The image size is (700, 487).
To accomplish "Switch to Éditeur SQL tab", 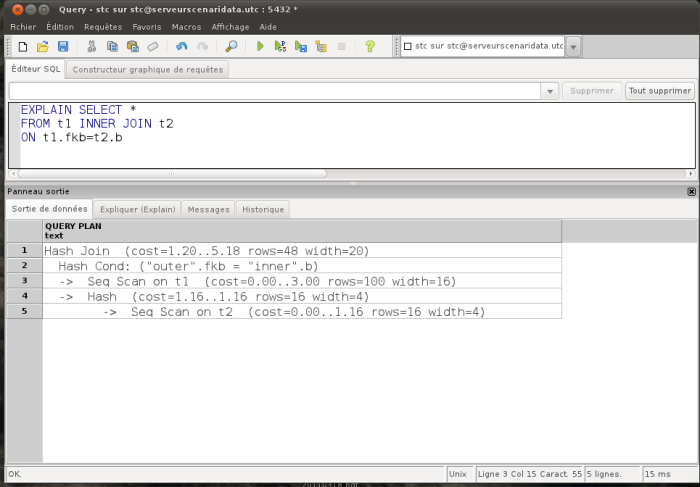I will pyautogui.click(x=36, y=69).
